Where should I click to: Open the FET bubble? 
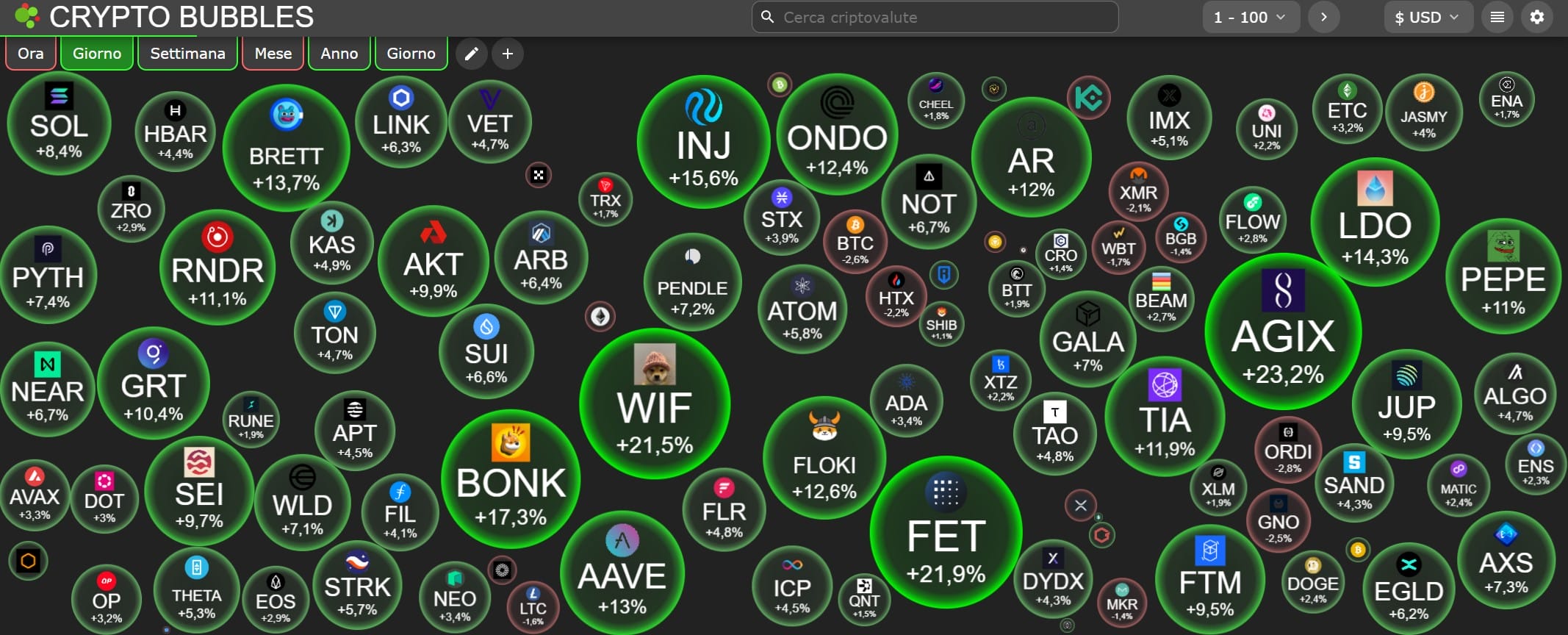pos(946,532)
